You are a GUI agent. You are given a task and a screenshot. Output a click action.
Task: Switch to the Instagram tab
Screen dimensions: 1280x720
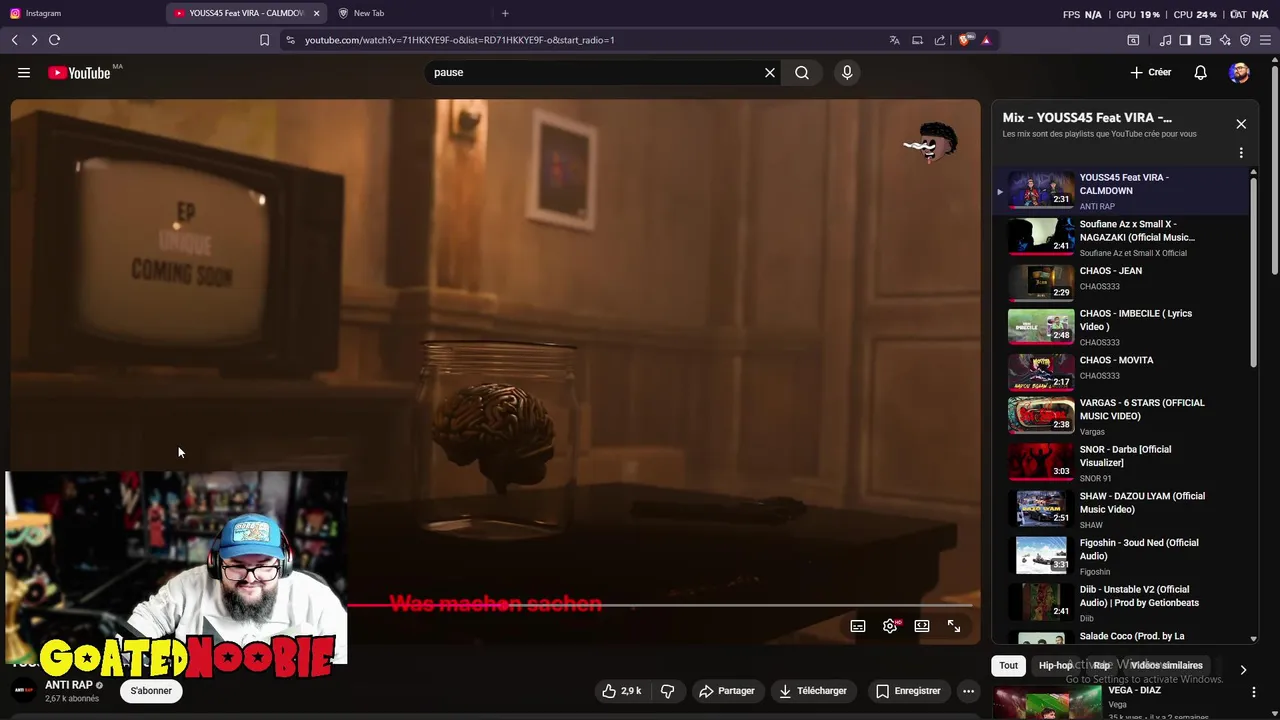tap(80, 13)
